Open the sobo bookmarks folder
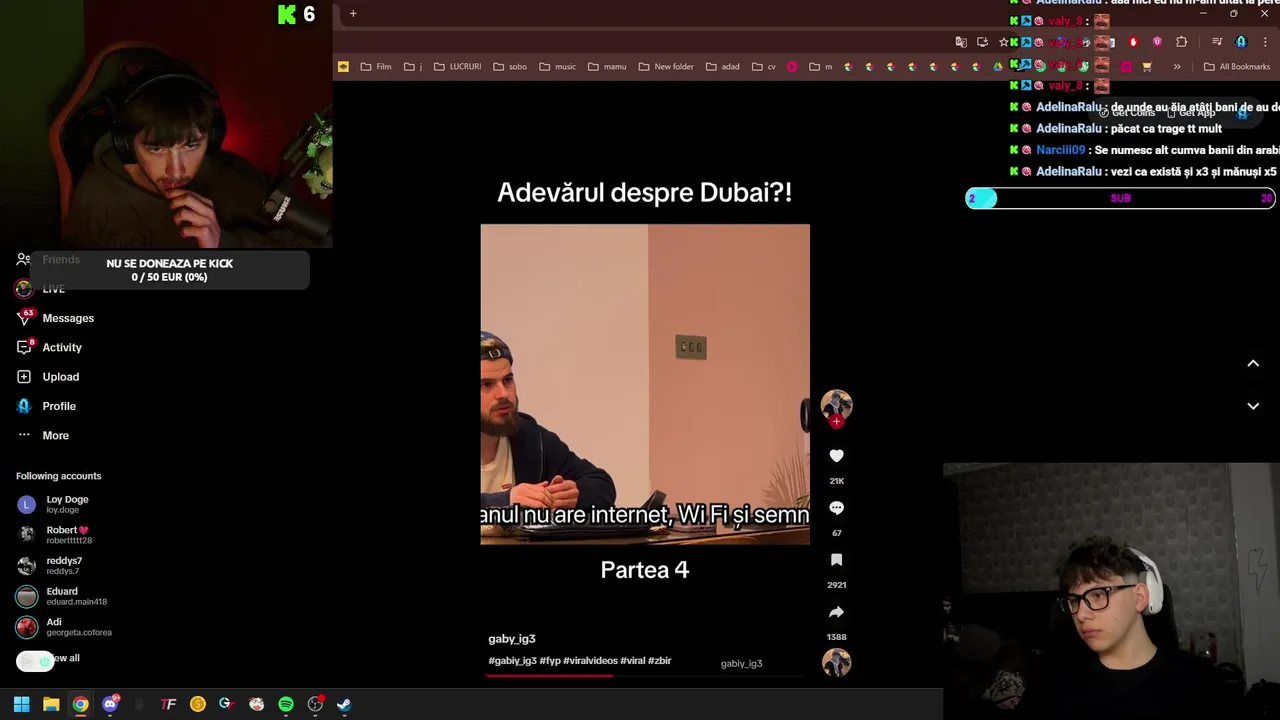 (510, 67)
